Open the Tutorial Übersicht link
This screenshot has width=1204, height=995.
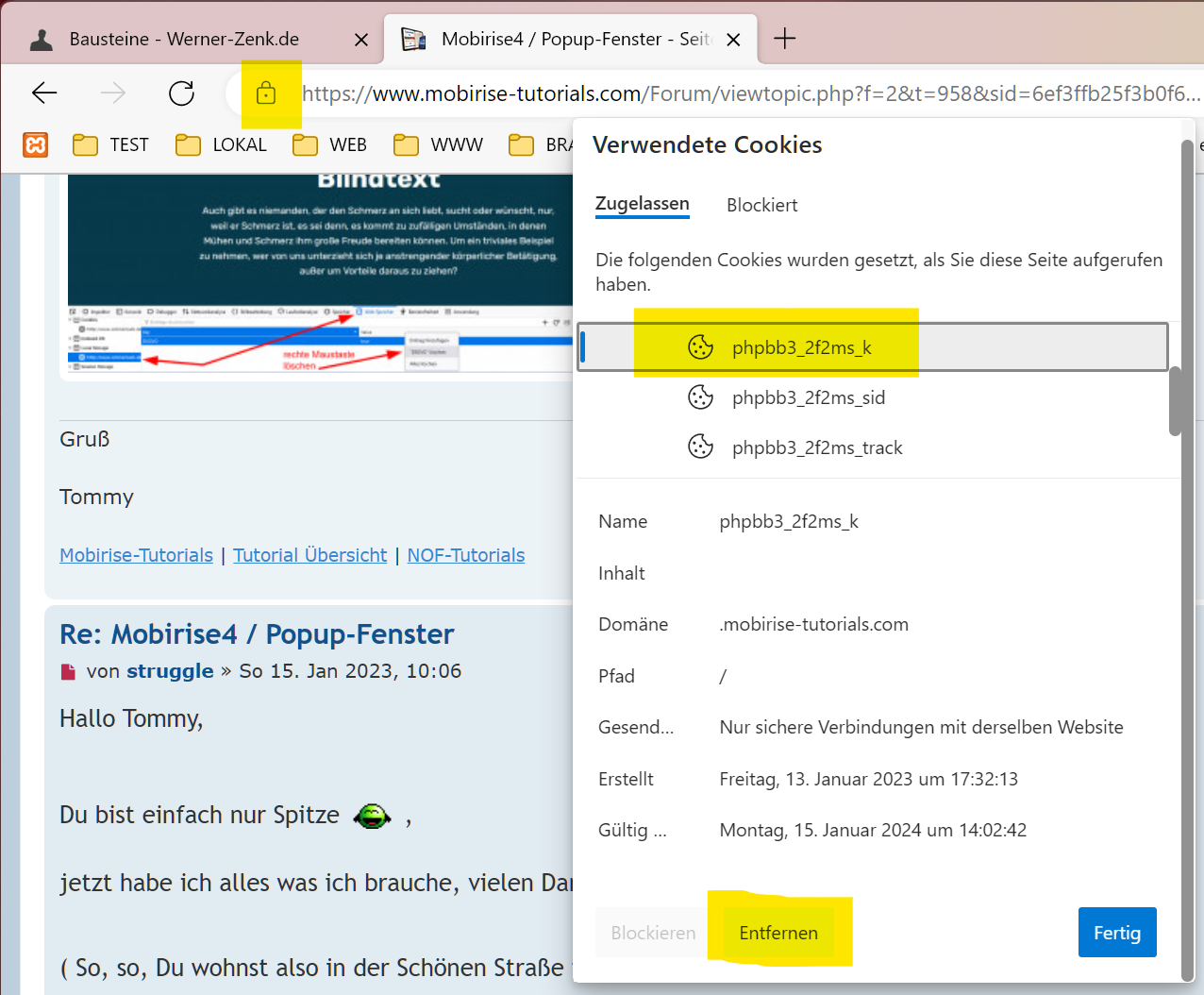(x=309, y=555)
